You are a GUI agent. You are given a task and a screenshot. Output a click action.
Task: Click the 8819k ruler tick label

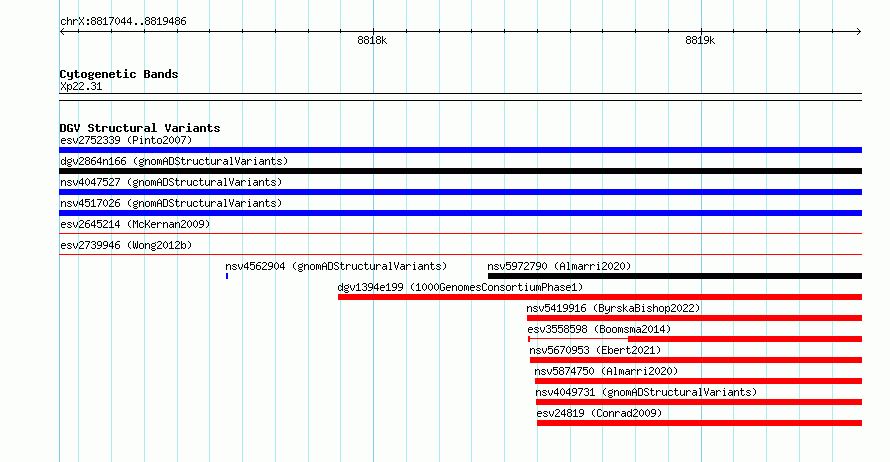(x=700, y=40)
